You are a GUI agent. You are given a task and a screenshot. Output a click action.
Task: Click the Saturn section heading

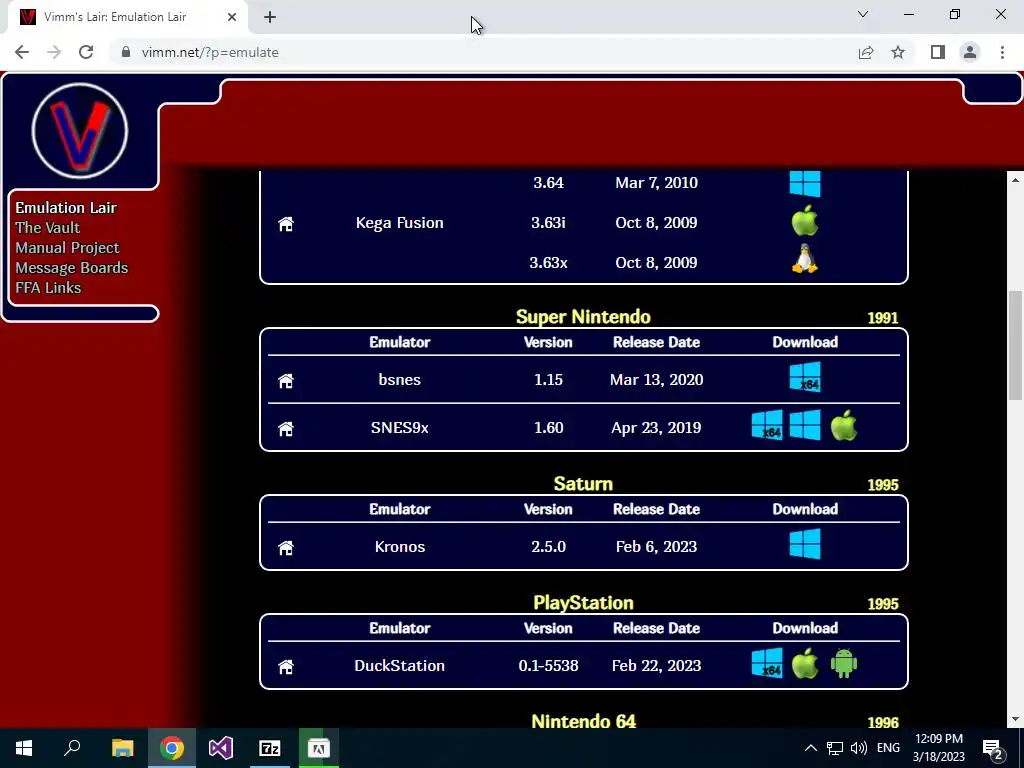pyautogui.click(x=583, y=484)
